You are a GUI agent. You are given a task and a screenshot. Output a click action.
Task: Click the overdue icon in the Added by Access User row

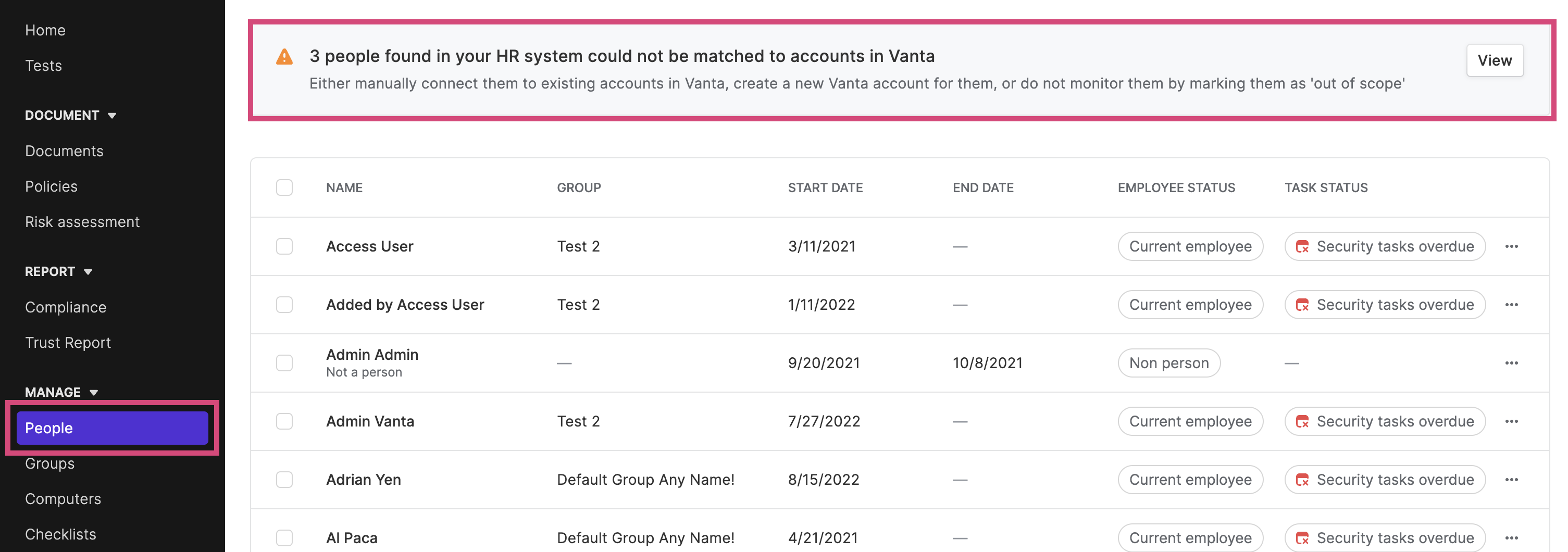pyautogui.click(x=1302, y=305)
